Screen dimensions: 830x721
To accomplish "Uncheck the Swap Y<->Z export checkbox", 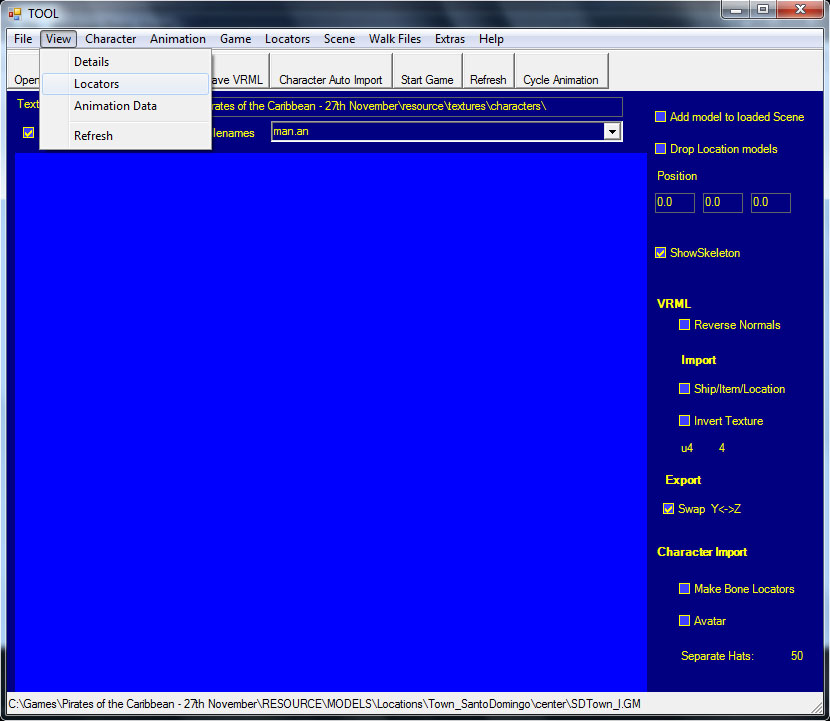I will tap(669, 509).
